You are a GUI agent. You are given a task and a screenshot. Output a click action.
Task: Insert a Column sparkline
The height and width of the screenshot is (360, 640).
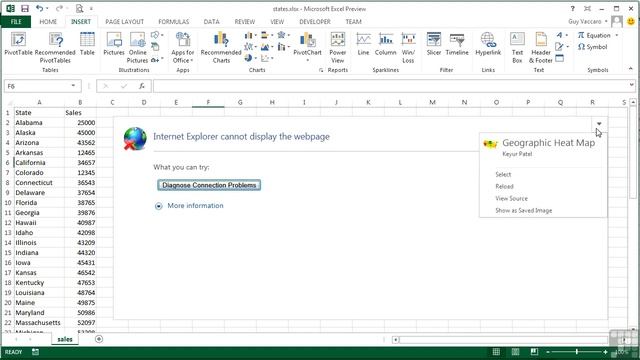385,44
